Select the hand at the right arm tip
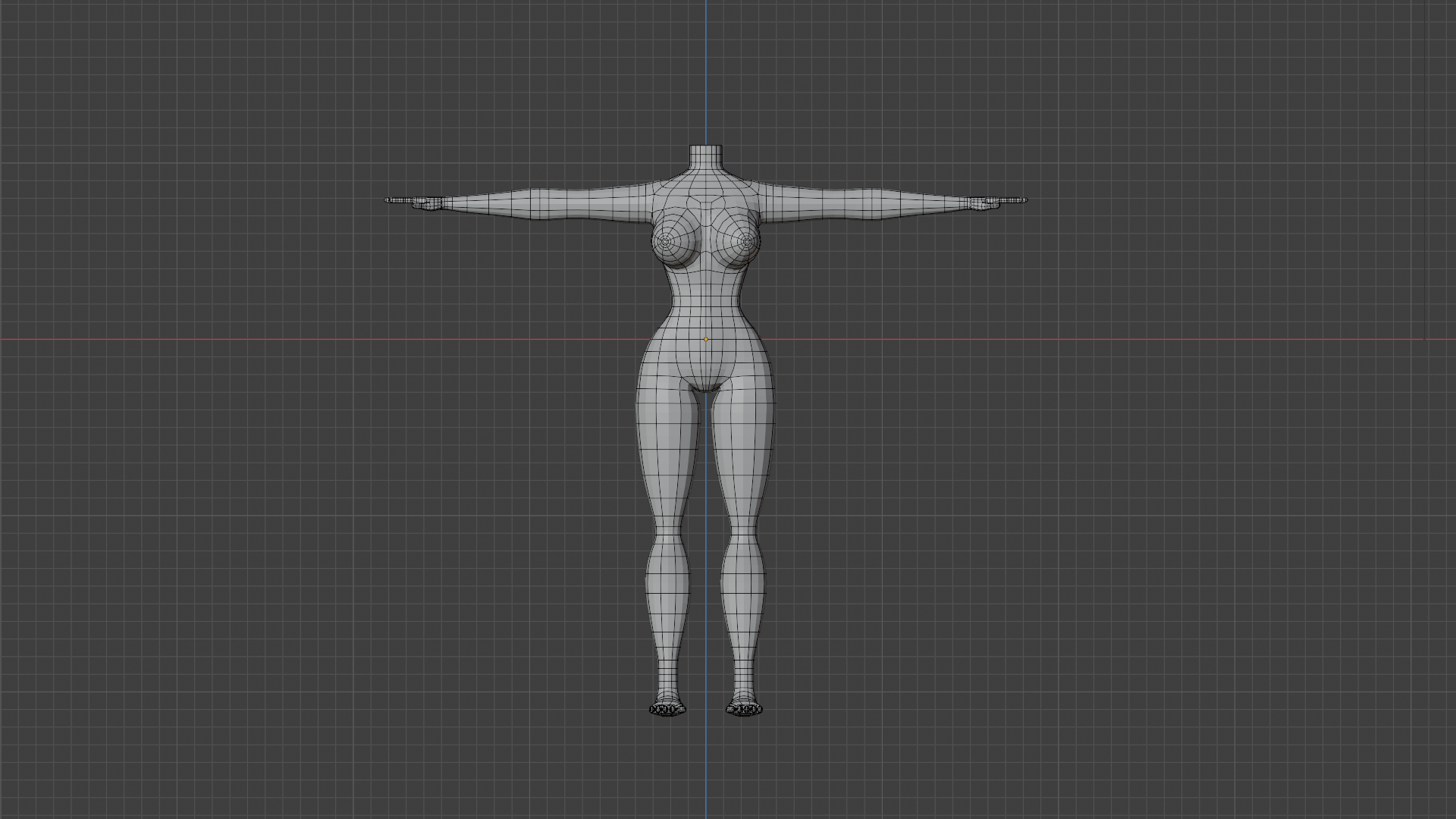 (x=986, y=202)
